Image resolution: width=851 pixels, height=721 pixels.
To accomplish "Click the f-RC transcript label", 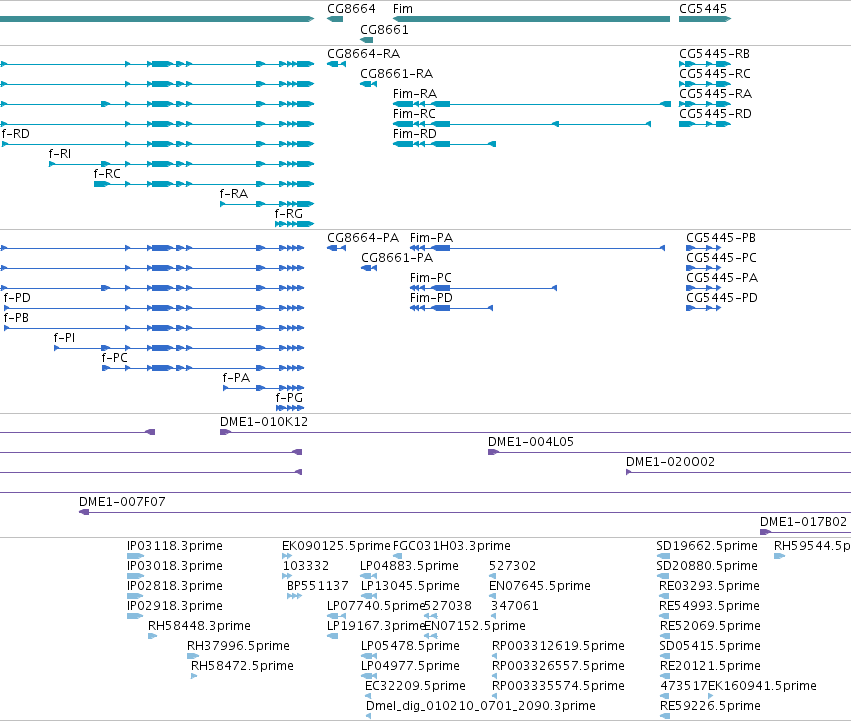I will (107, 174).
